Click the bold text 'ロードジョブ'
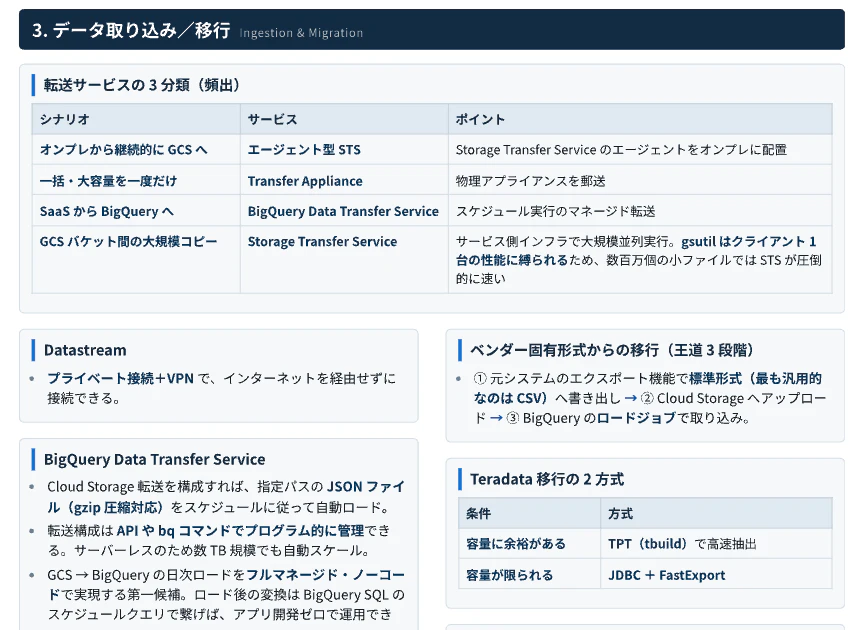Screen dimensions: 851x630 pos(636,418)
